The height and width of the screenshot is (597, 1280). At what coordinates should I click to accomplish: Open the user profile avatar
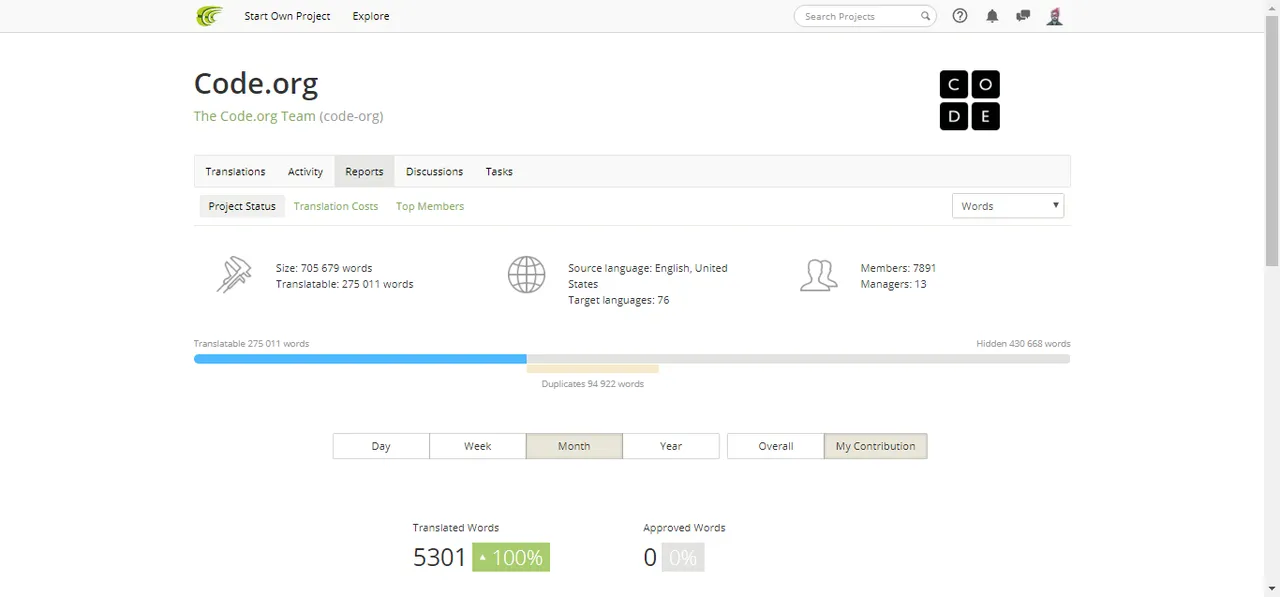1054,16
